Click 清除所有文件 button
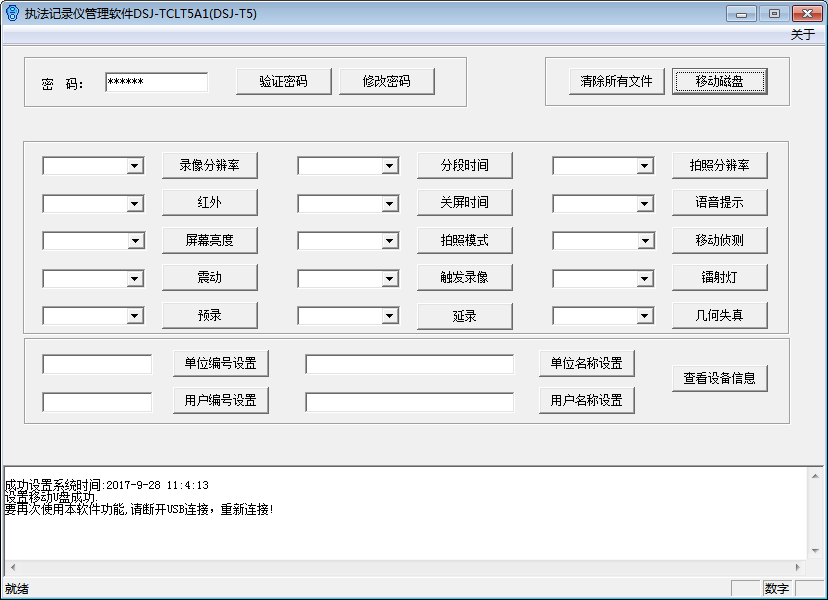This screenshot has width=828, height=600. coord(616,82)
